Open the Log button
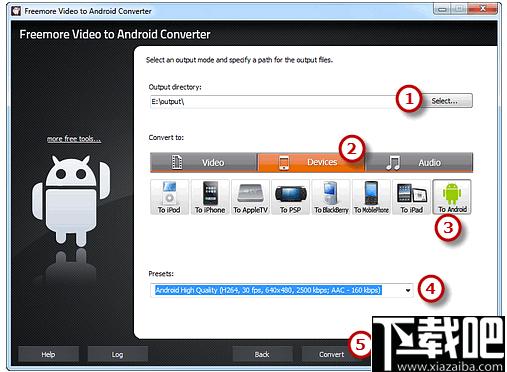 (117, 354)
